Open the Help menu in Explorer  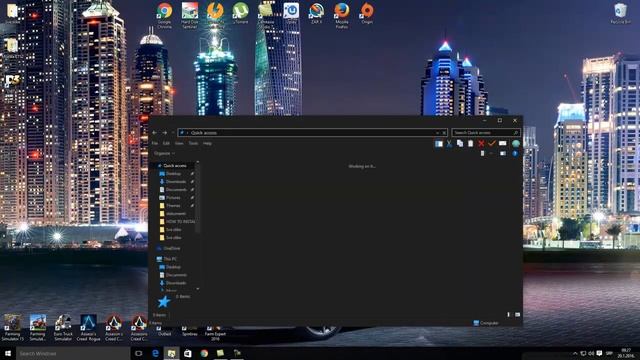207,143
